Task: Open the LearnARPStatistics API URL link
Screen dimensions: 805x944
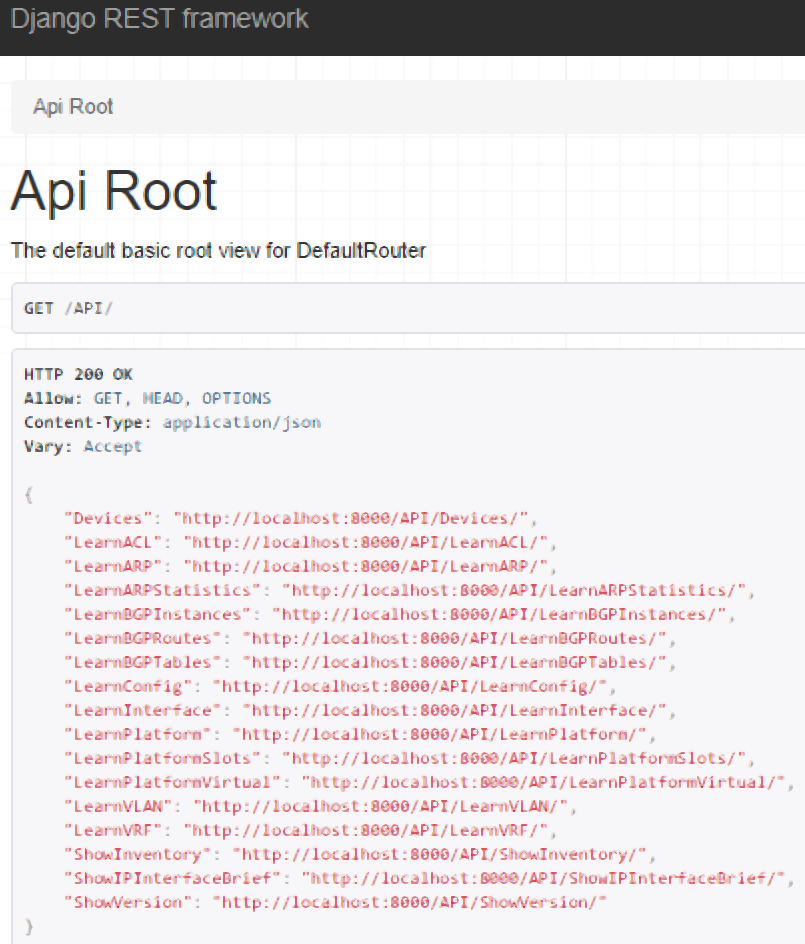Action: 514,590
